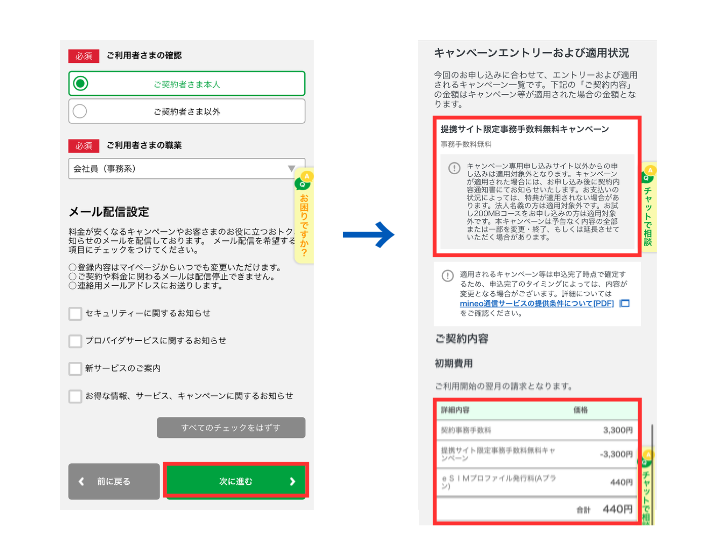Select the ご契約者さま以外 radio option
Viewport: 710px width, 533px height.
click(x=187, y=111)
